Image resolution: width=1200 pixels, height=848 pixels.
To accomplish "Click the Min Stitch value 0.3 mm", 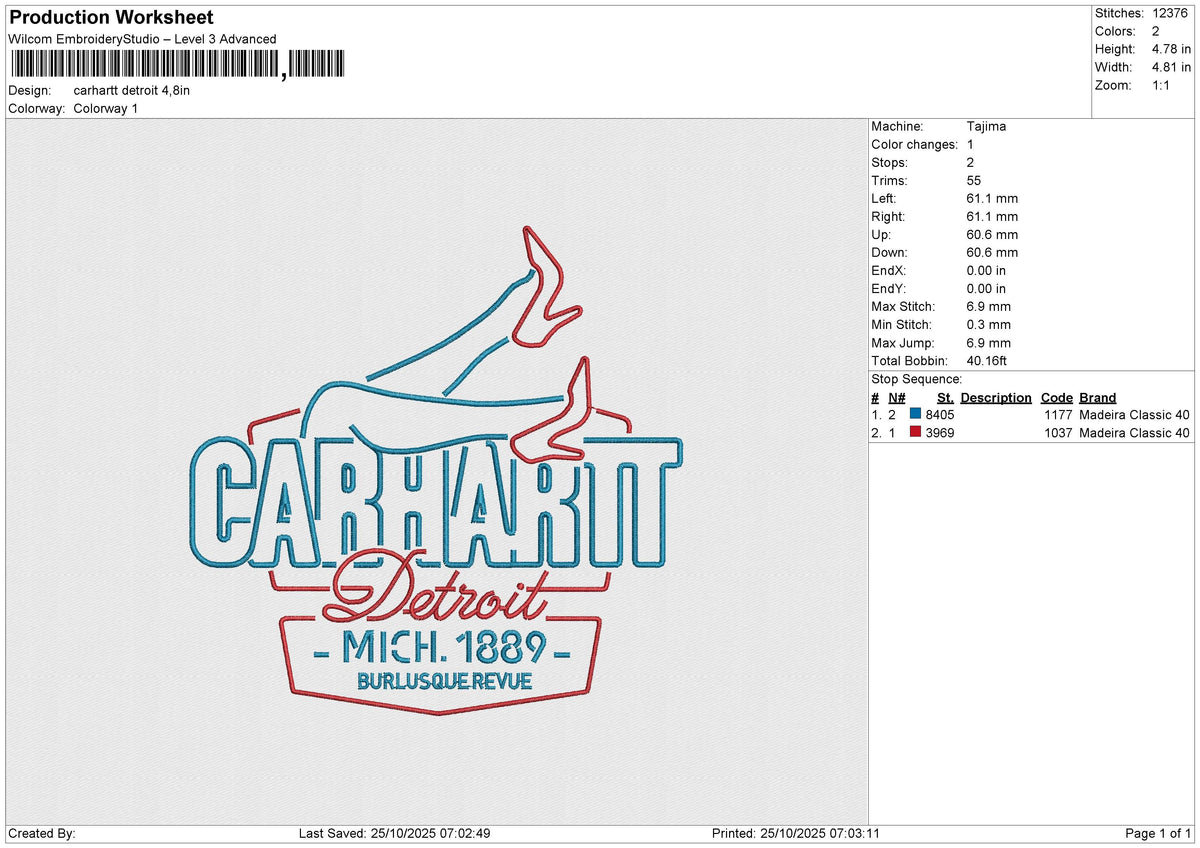I will coord(989,325).
